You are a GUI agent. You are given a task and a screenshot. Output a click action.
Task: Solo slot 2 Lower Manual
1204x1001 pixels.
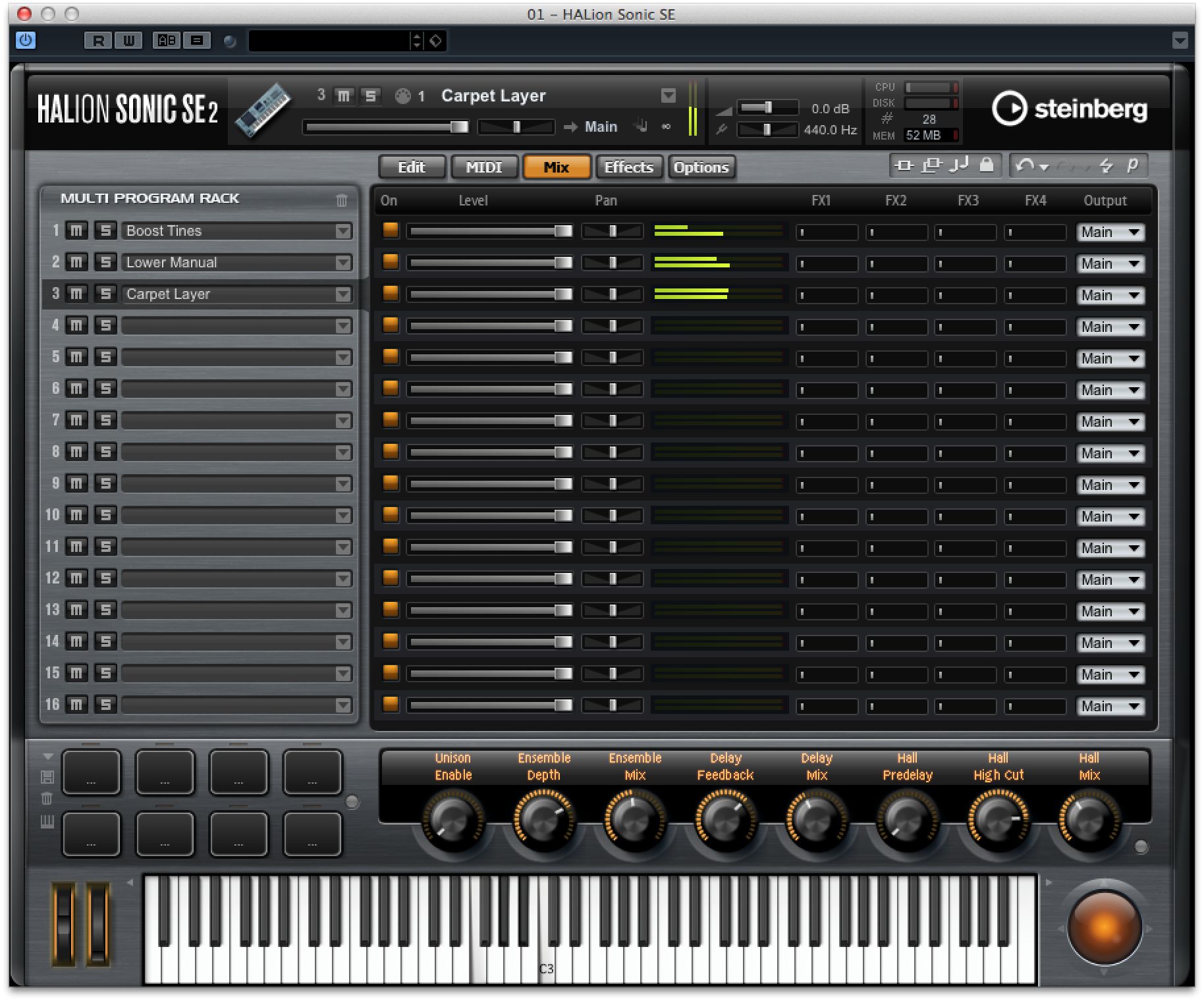coord(105,262)
